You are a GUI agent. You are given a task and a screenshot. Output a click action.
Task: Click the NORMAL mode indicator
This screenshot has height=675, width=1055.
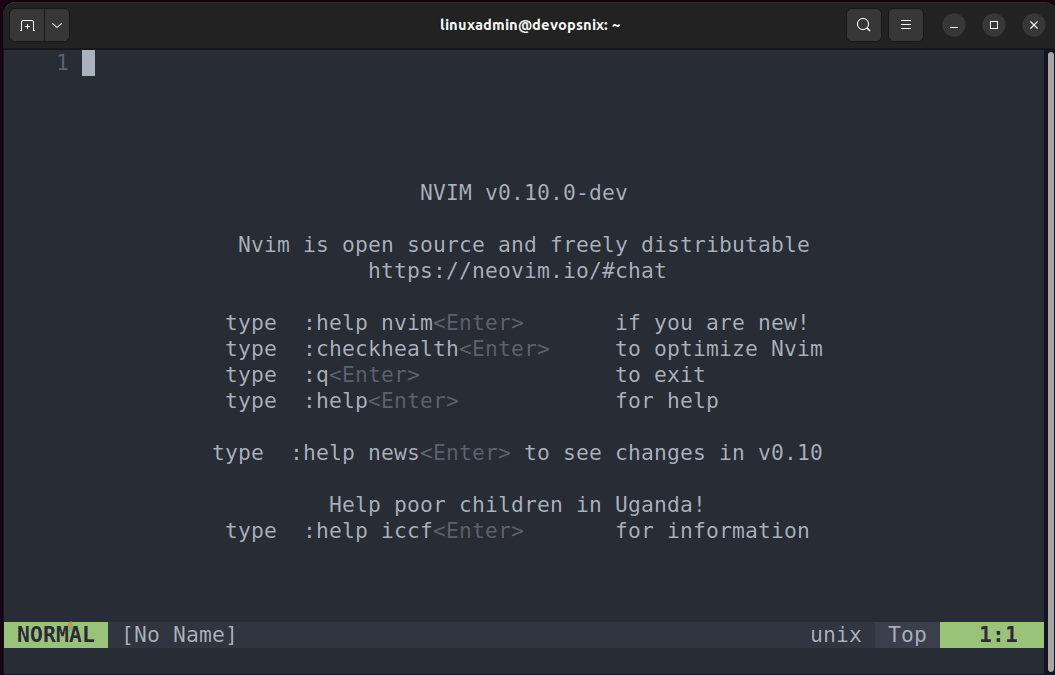pyautogui.click(x=56, y=635)
